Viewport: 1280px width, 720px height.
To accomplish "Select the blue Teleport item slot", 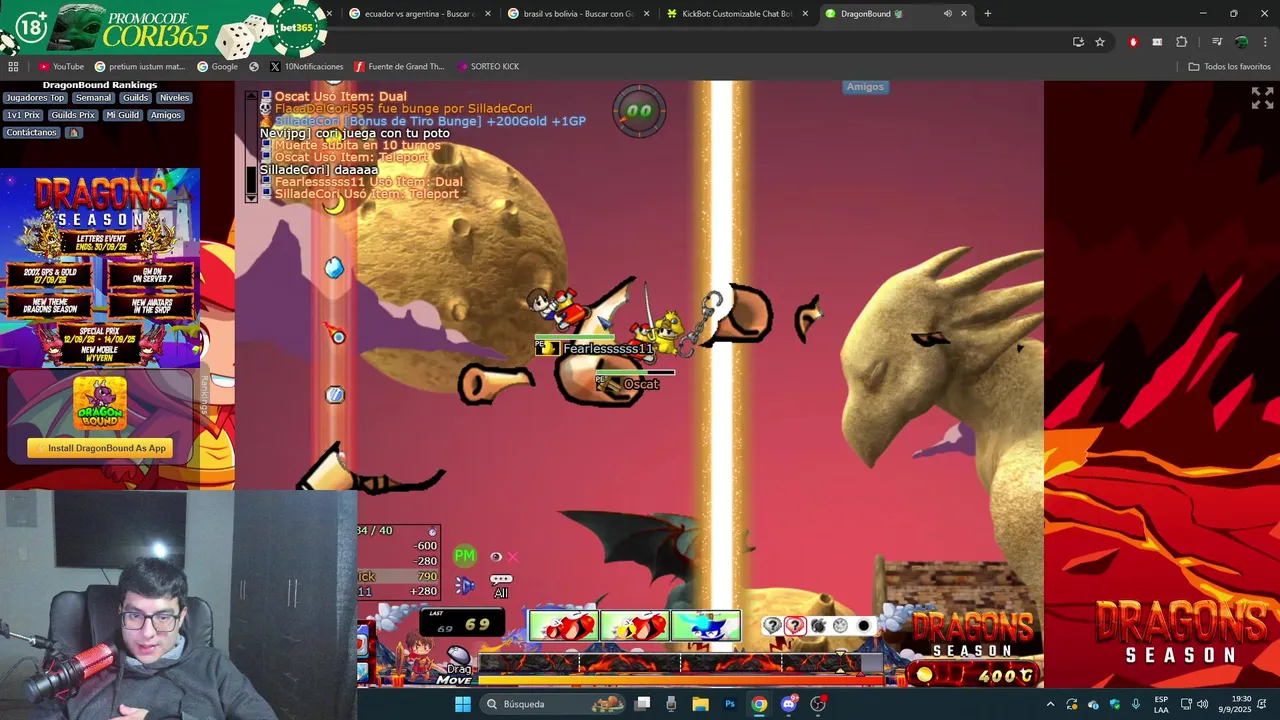I will [x=705, y=626].
